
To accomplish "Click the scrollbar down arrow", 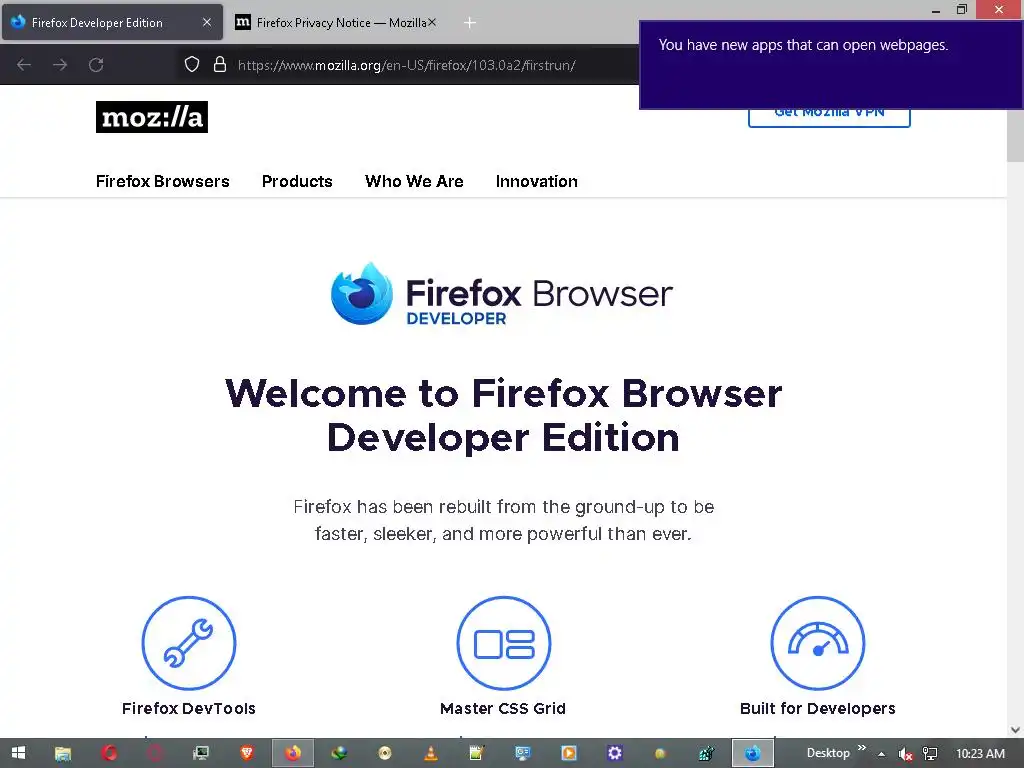I will pyautogui.click(x=1015, y=730).
